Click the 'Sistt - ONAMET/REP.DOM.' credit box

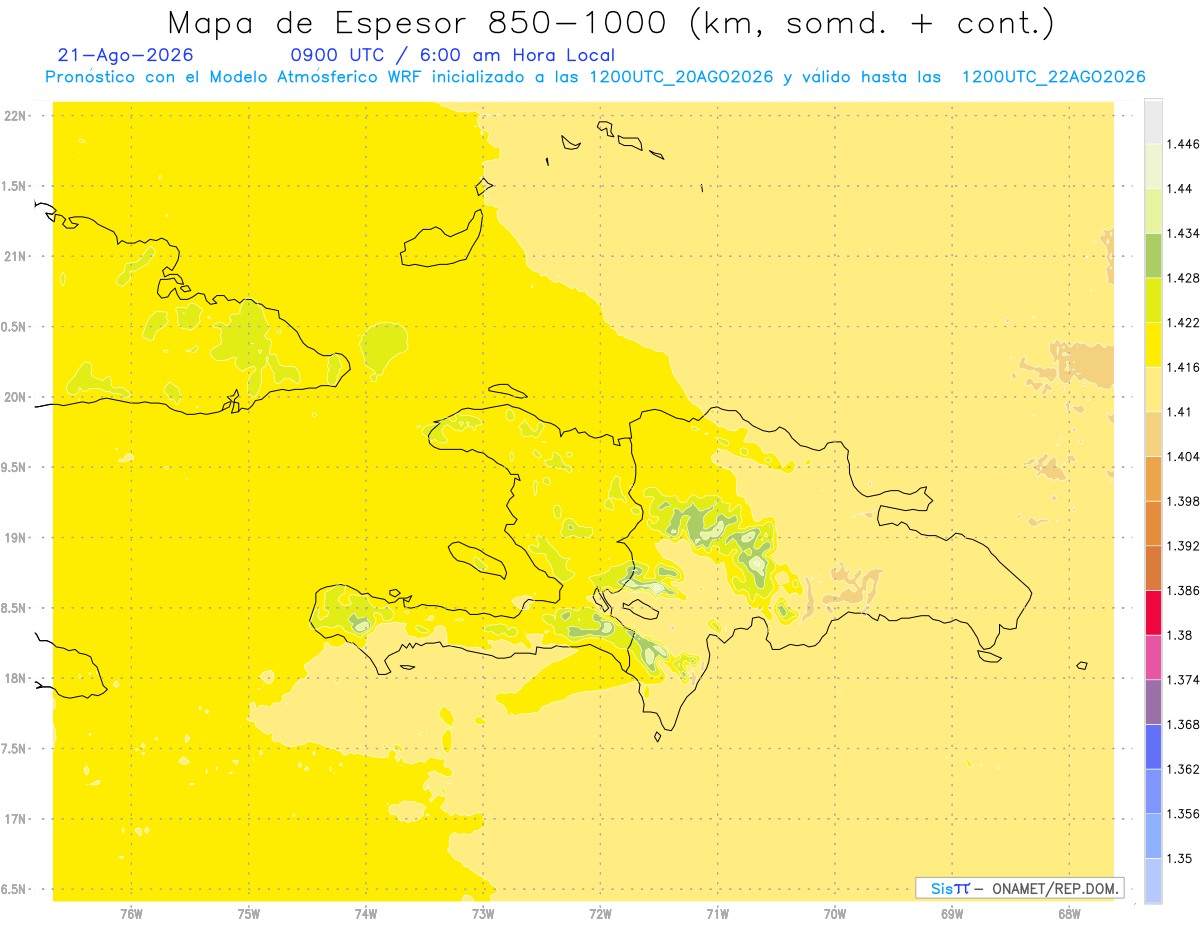coord(1020,888)
